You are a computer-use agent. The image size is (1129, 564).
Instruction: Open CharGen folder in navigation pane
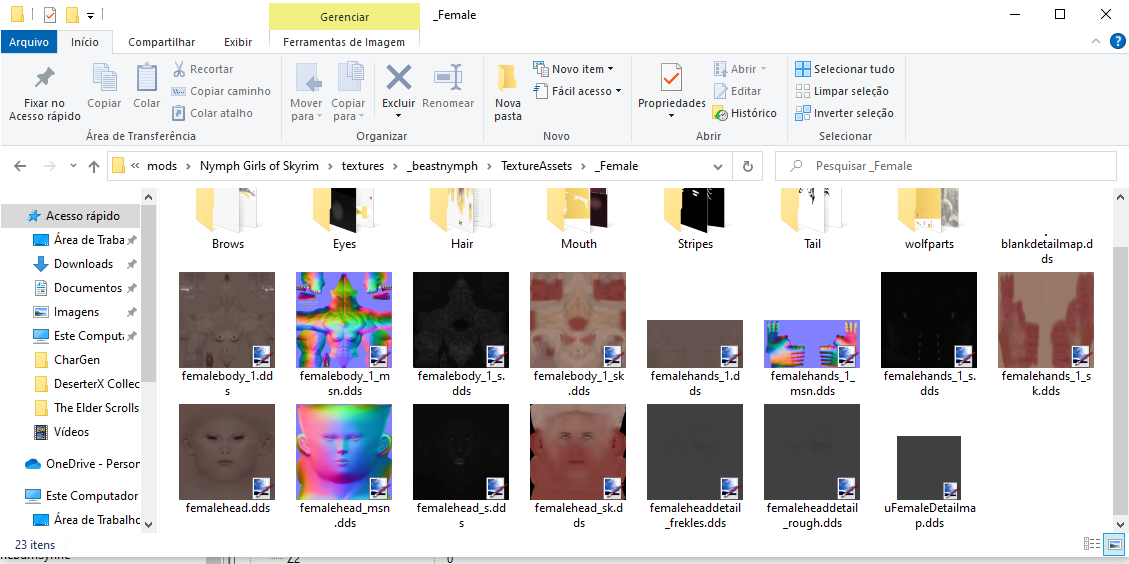tap(77, 359)
